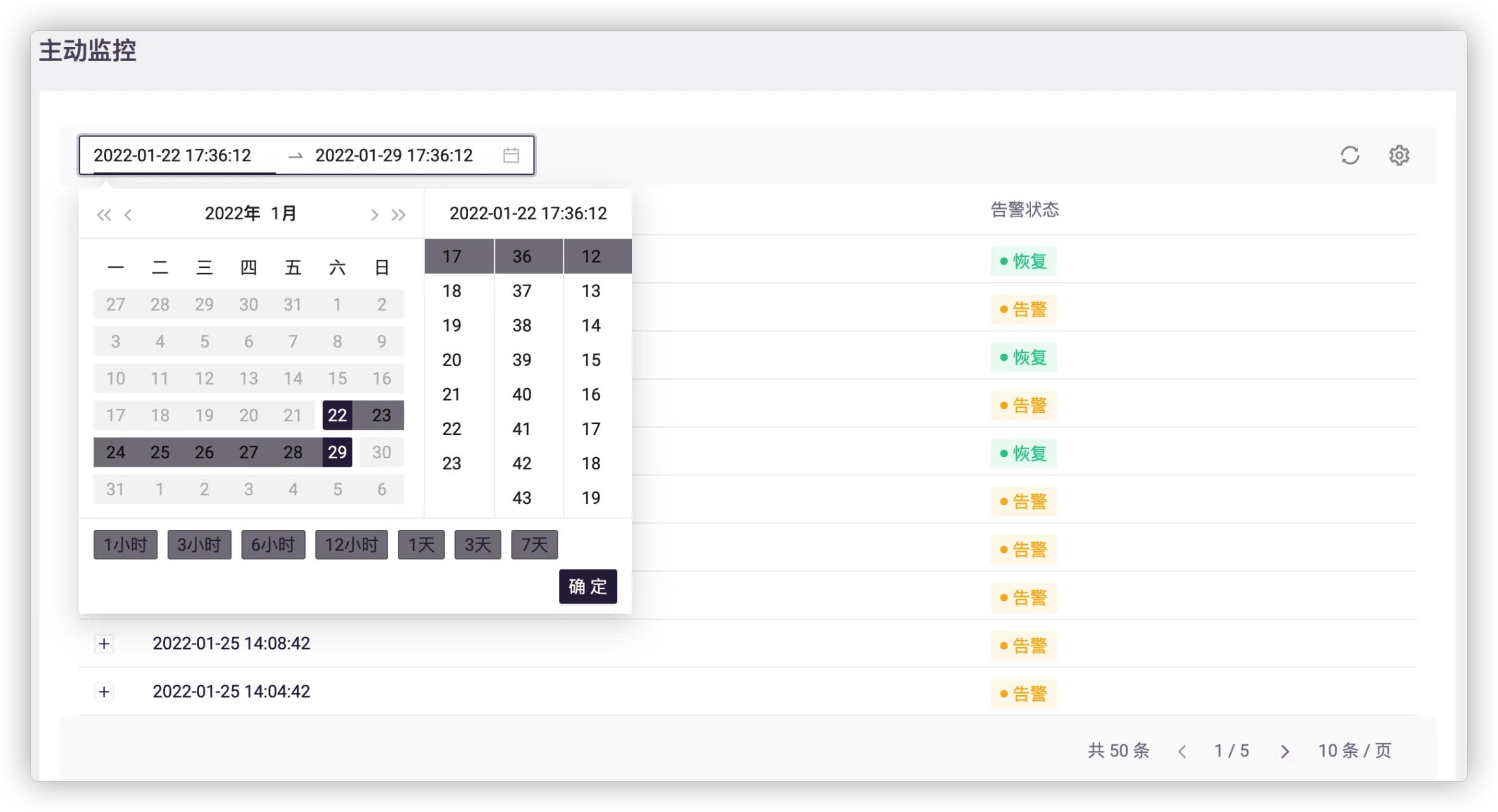Go to previous year with double-left arrow
Image resolution: width=1498 pixels, height=812 pixels.
(103, 215)
